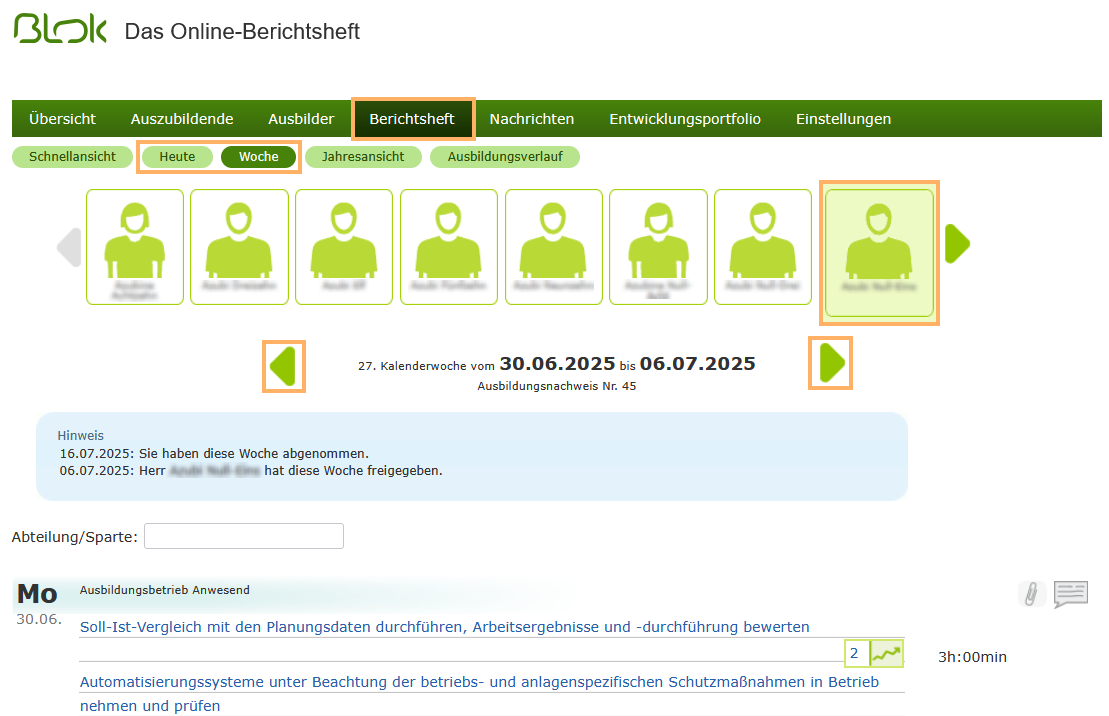Open the Soll-Ist-Vergleich training task link

[x=447, y=626]
